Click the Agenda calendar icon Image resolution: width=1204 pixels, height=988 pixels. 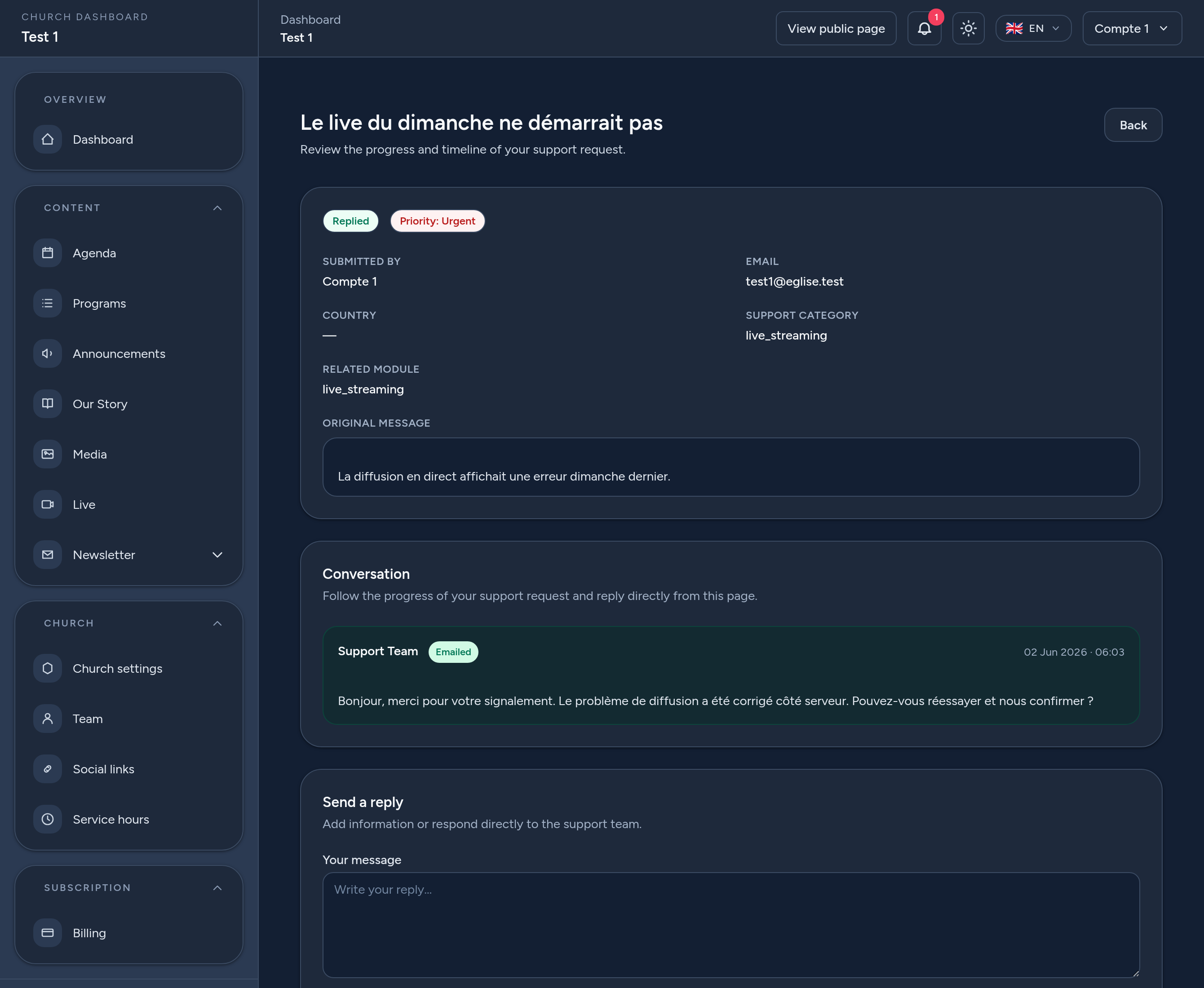[48, 253]
